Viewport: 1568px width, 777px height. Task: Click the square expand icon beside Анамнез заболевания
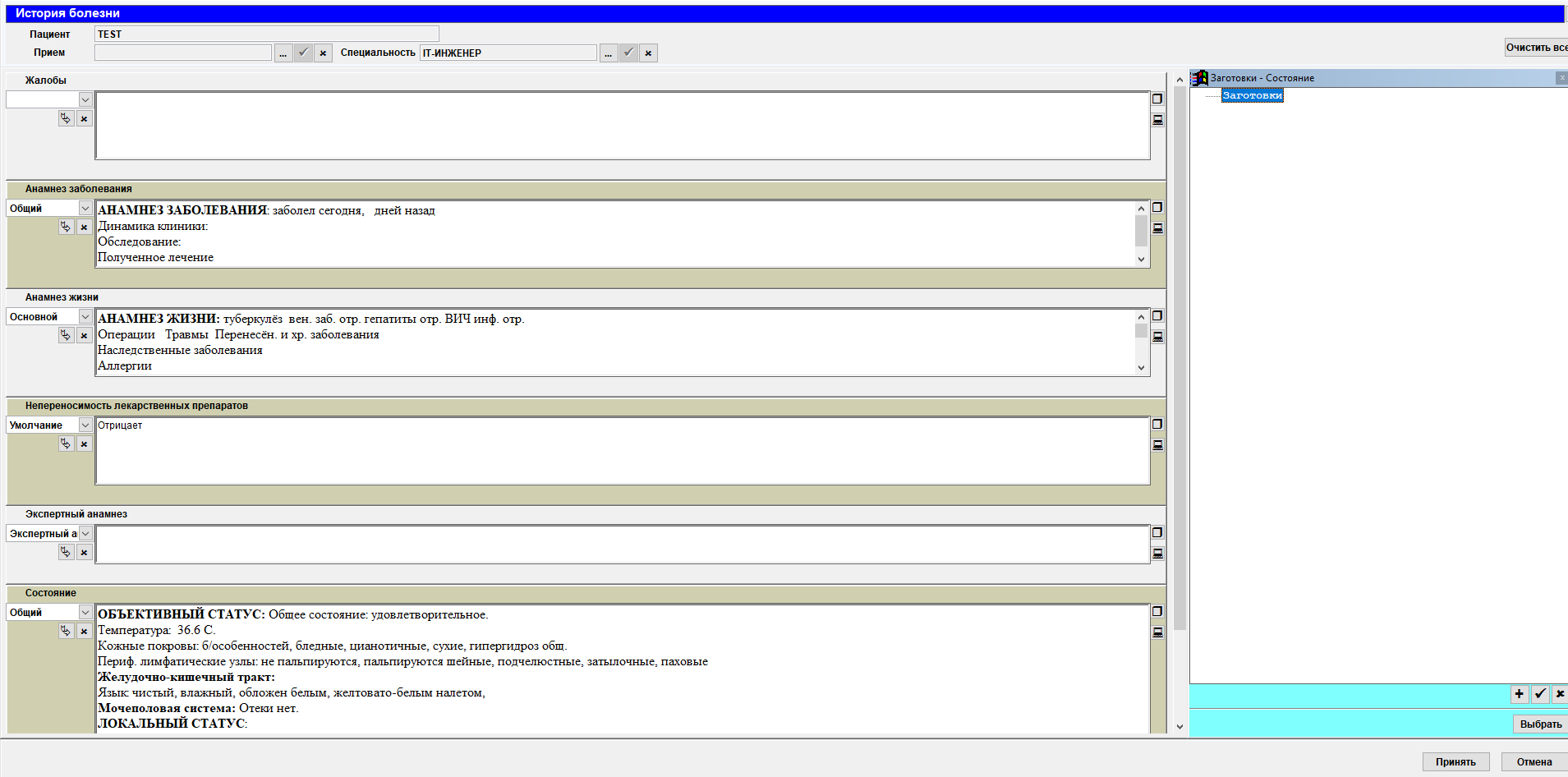(x=1157, y=208)
